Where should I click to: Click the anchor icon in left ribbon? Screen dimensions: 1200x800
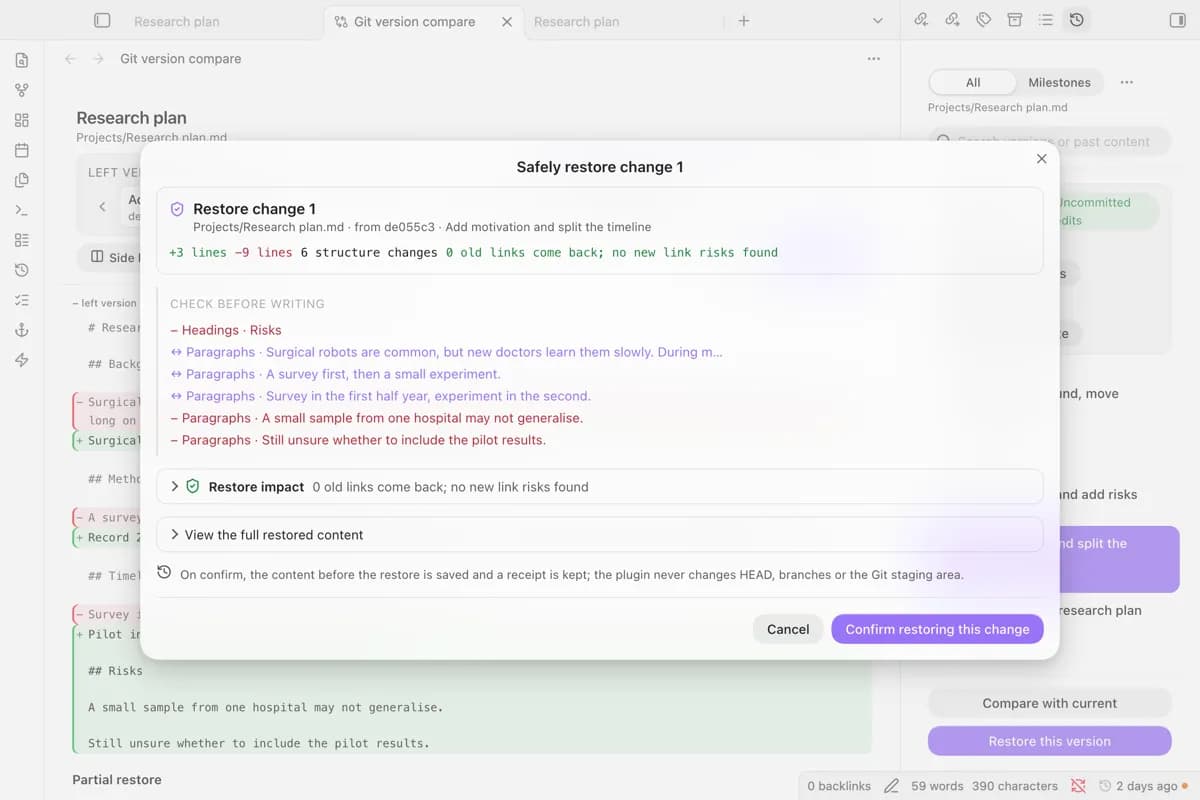pyautogui.click(x=22, y=330)
